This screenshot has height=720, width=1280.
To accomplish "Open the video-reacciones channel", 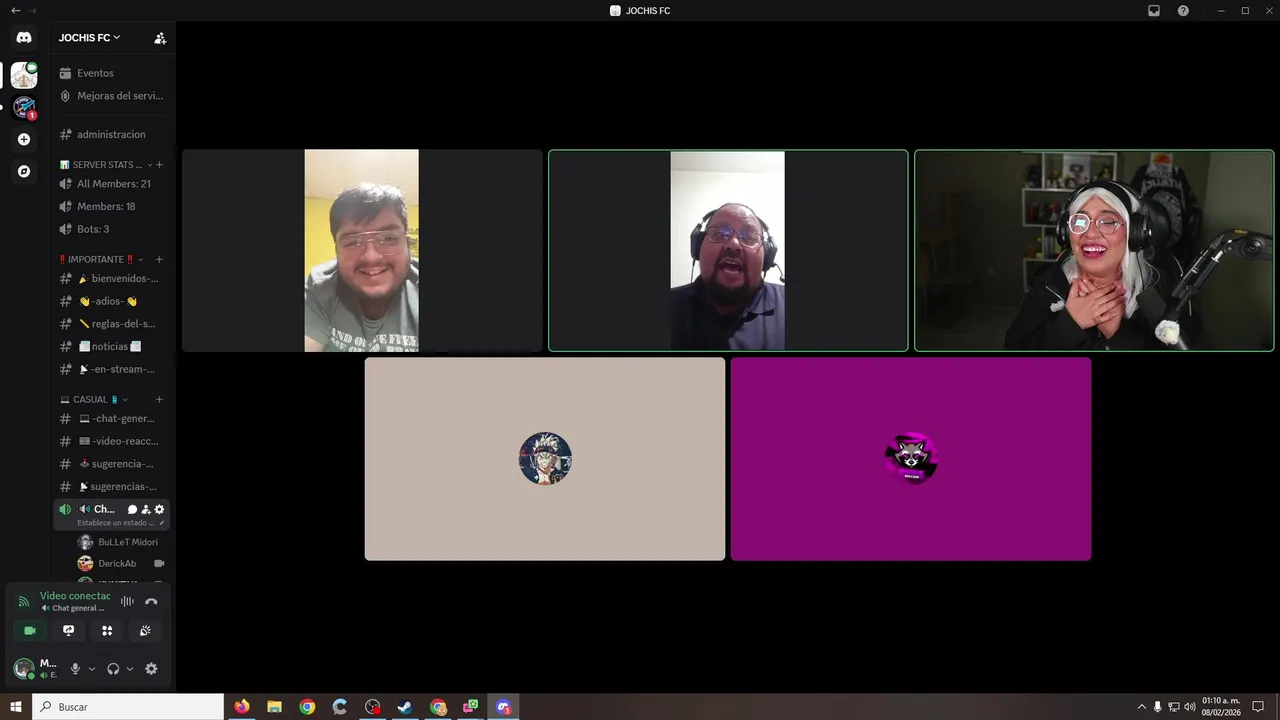I will [x=111, y=441].
